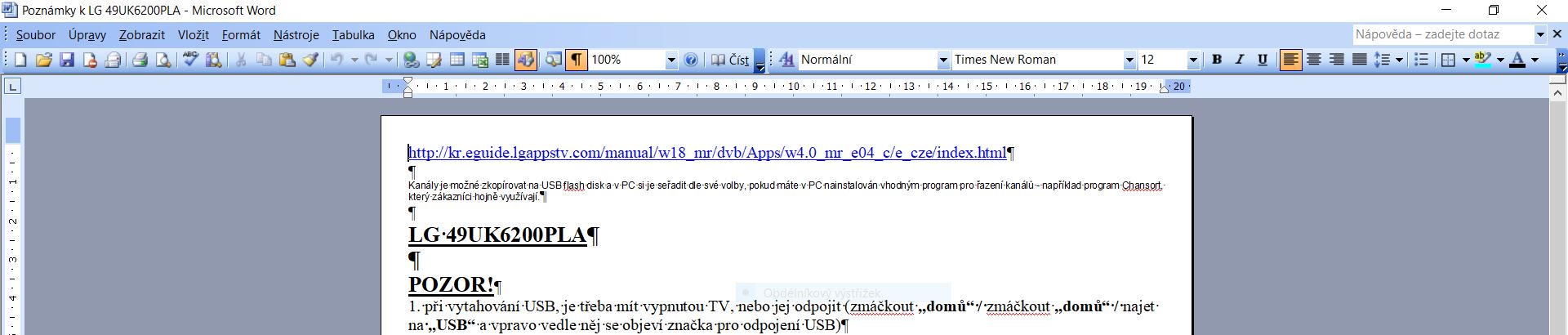Open the Nástroje menu

point(296,35)
